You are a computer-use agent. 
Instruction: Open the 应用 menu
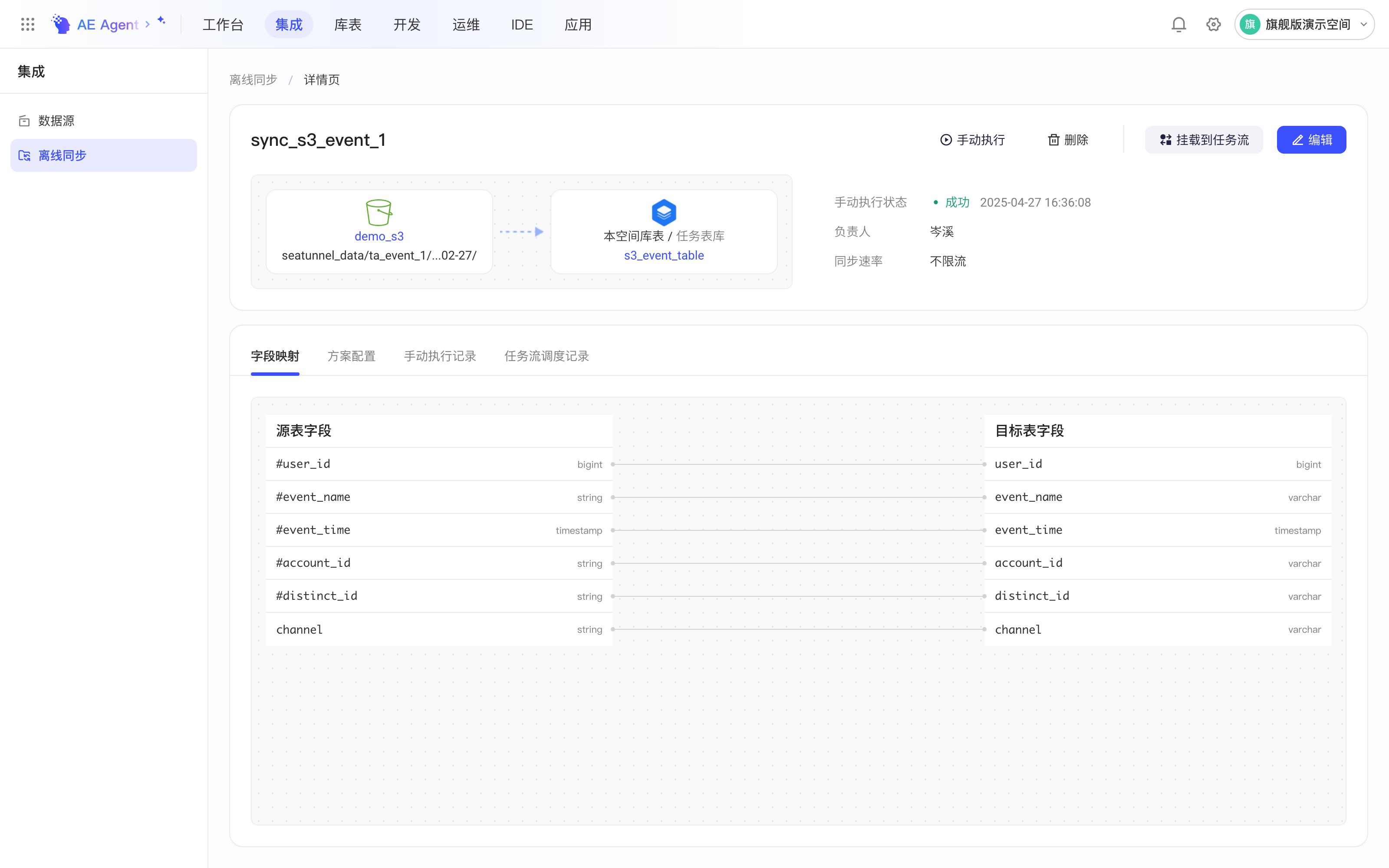[578, 25]
